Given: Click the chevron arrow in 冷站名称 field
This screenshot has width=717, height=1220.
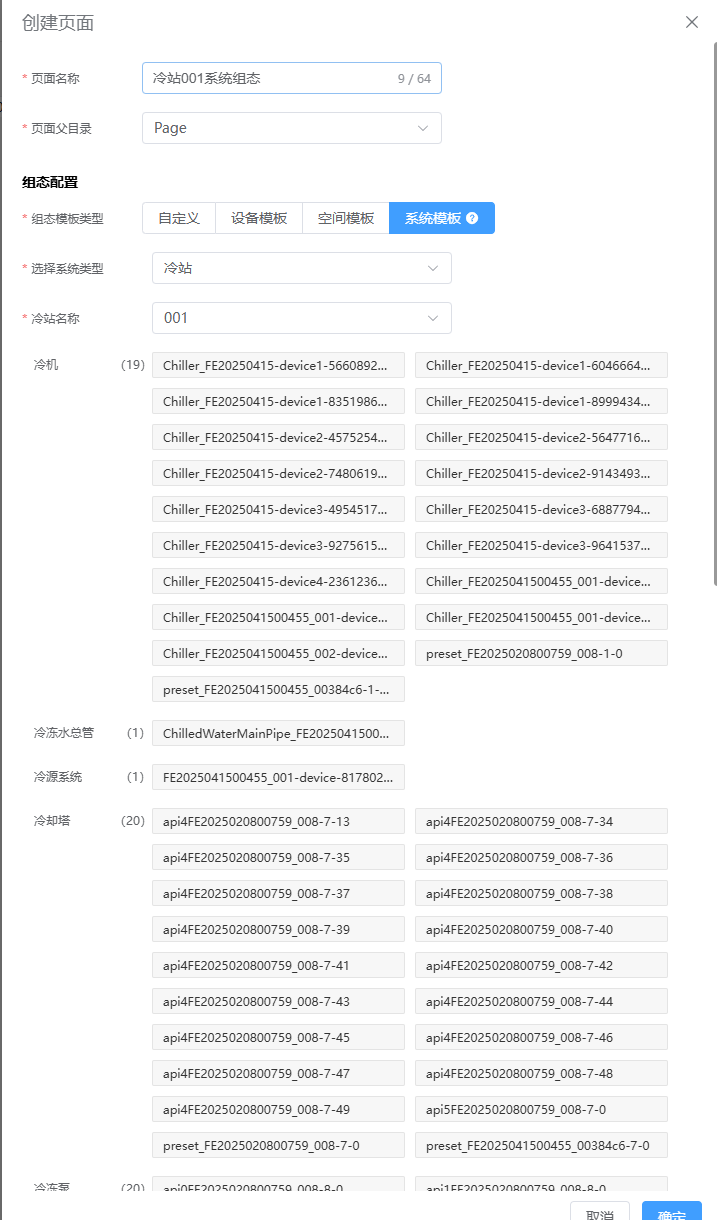Looking at the screenshot, I should click(433, 318).
